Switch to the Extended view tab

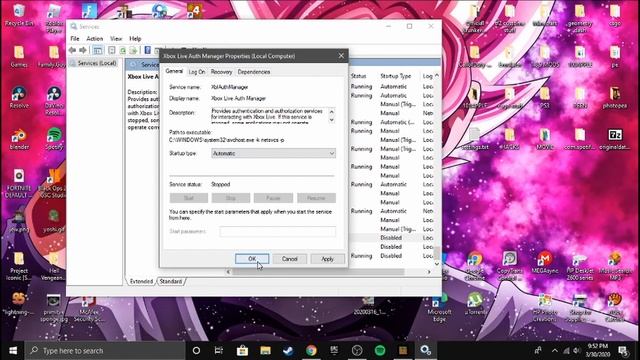141,281
